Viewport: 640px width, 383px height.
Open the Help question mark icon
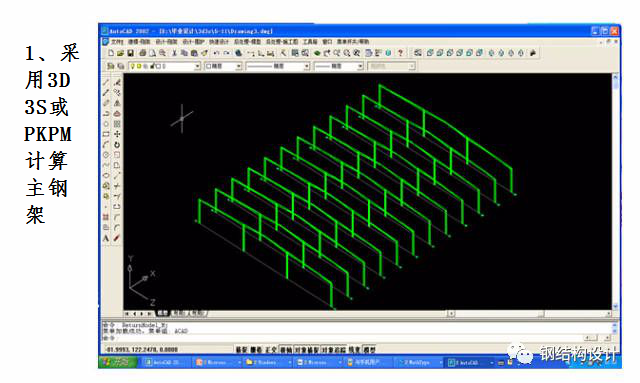[x=400, y=53]
